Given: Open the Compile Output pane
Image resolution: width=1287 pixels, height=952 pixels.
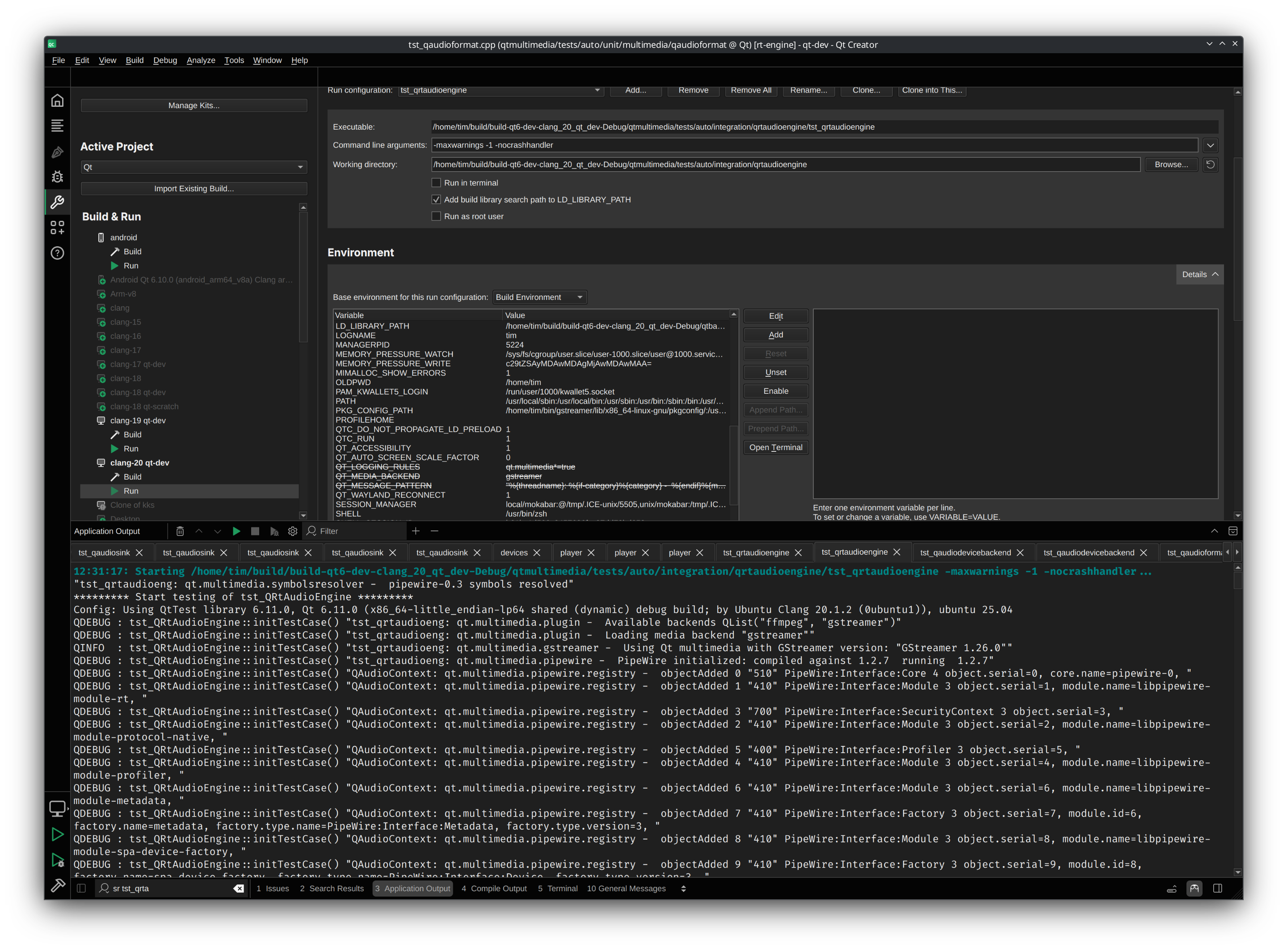Looking at the screenshot, I should pos(494,889).
